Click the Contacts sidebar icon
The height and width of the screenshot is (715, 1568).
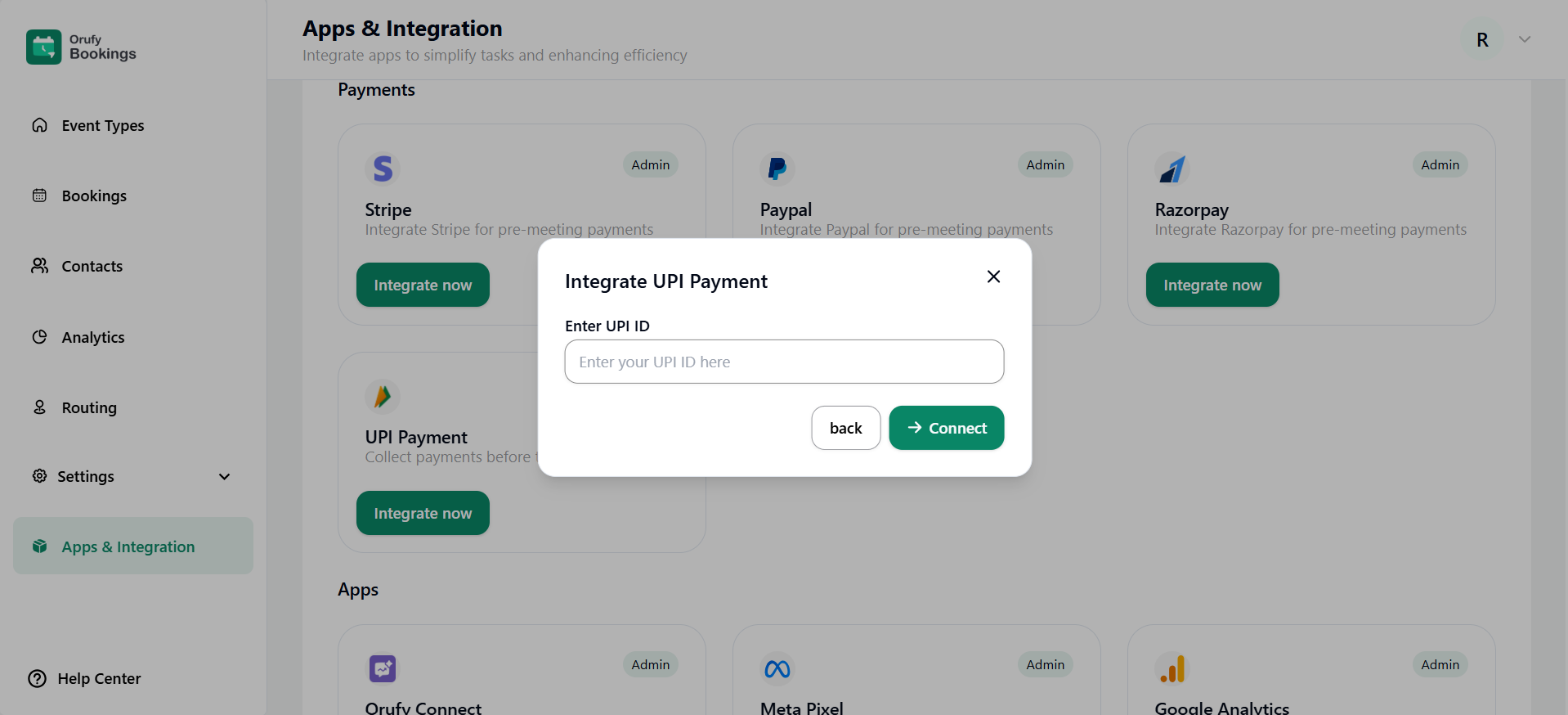pyautogui.click(x=39, y=266)
